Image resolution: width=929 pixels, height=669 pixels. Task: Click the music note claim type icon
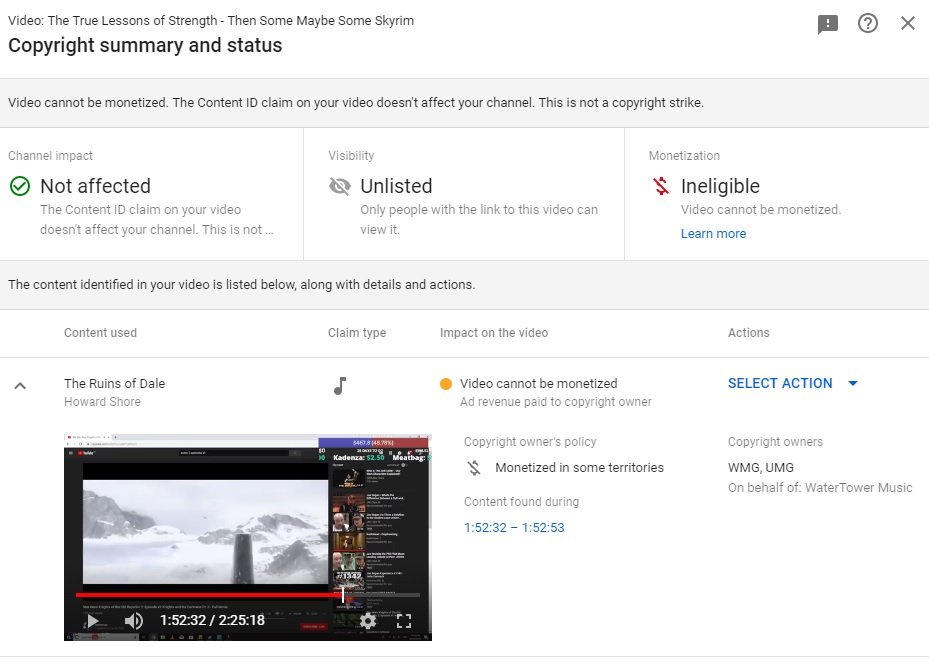click(x=340, y=386)
